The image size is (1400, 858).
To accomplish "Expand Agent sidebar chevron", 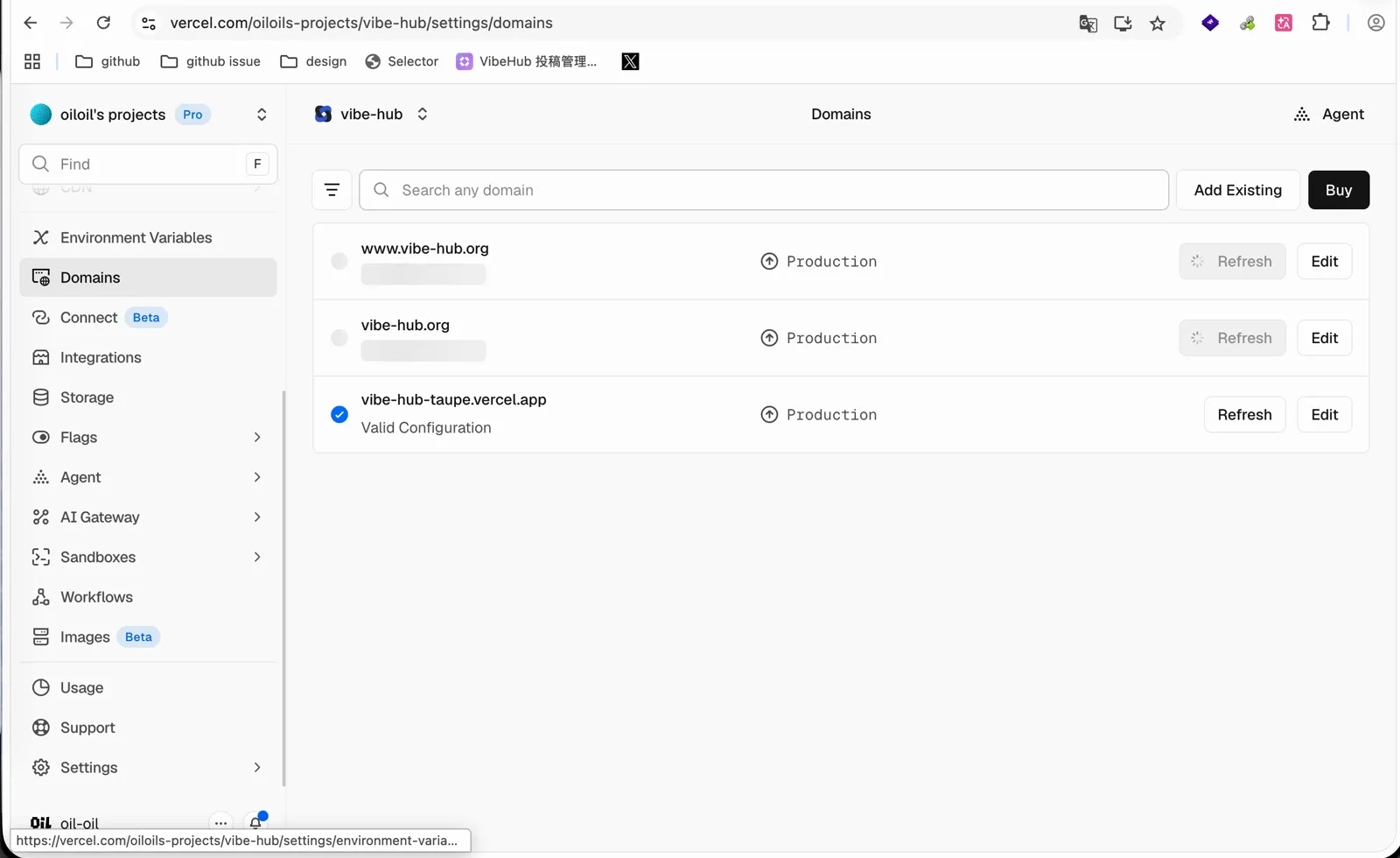I will click(x=257, y=477).
